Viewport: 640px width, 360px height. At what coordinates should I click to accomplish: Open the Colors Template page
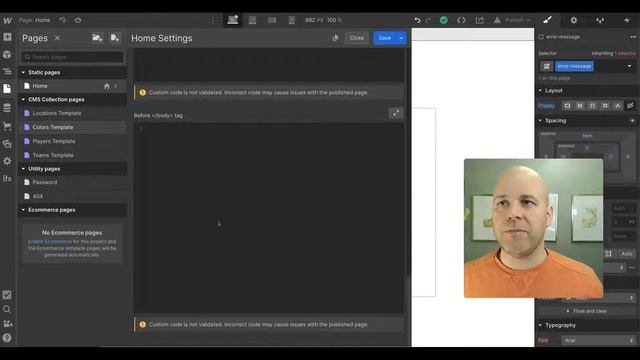(x=72, y=127)
